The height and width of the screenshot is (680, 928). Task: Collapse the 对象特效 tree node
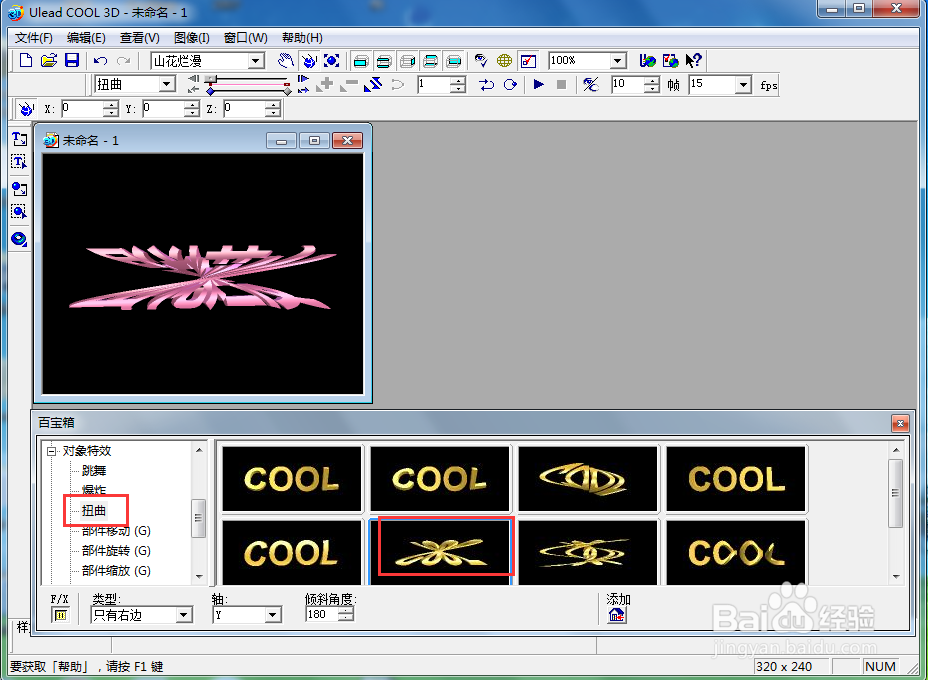[x=52, y=451]
